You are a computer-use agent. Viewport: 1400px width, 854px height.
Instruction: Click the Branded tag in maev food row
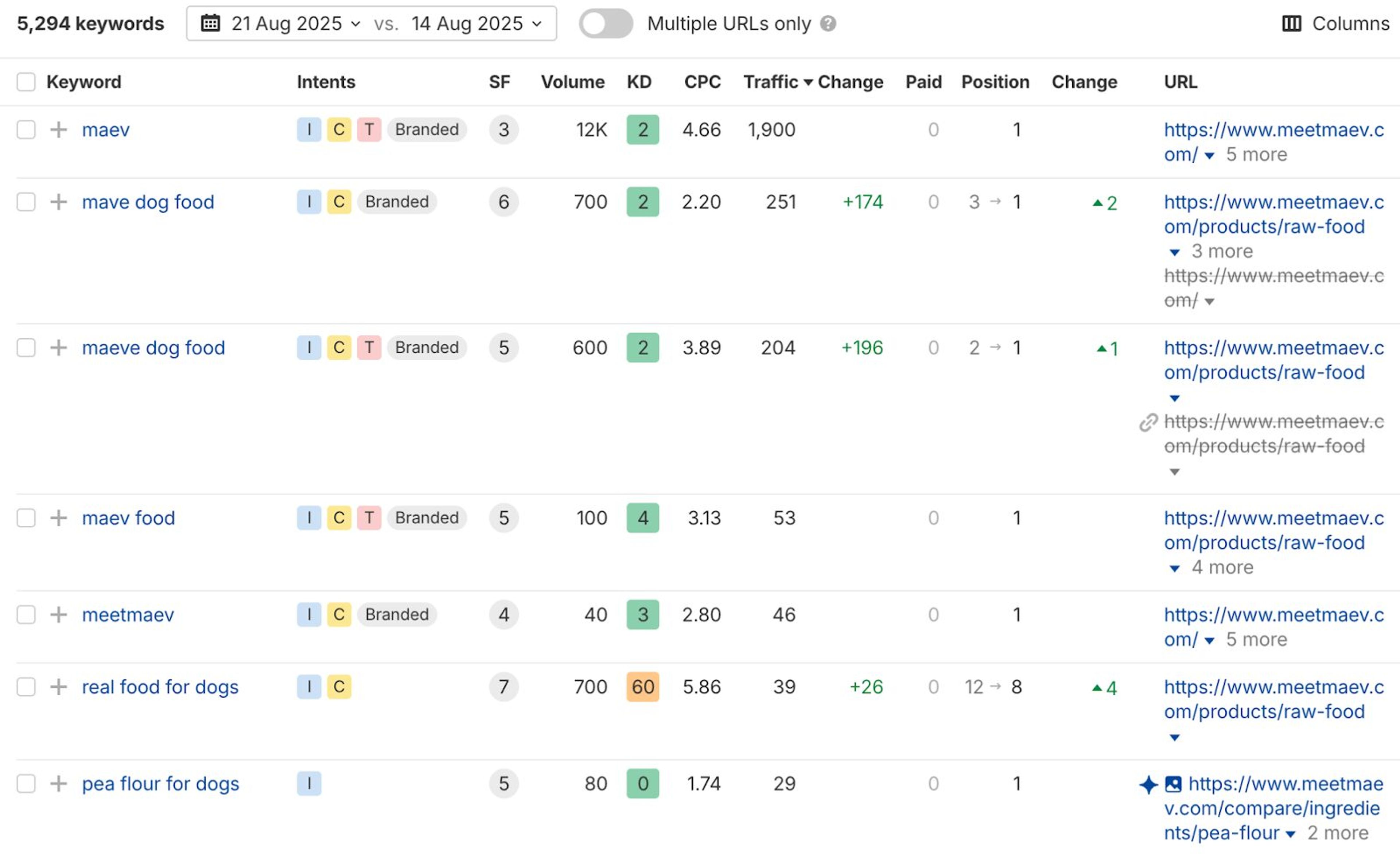point(427,518)
